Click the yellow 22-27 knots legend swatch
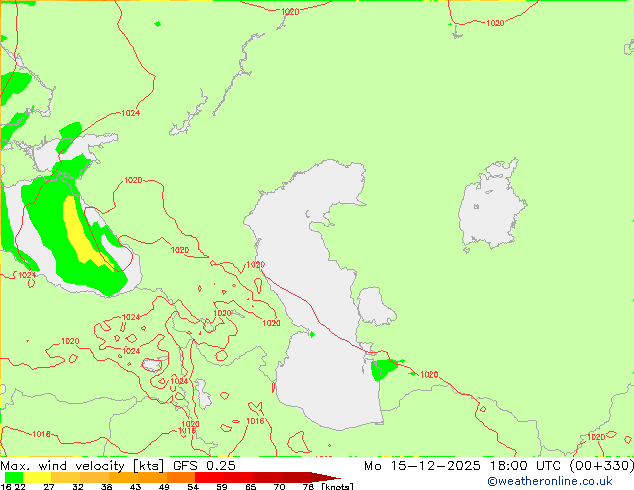Screen dimensions: 634x490 pos(37,477)
